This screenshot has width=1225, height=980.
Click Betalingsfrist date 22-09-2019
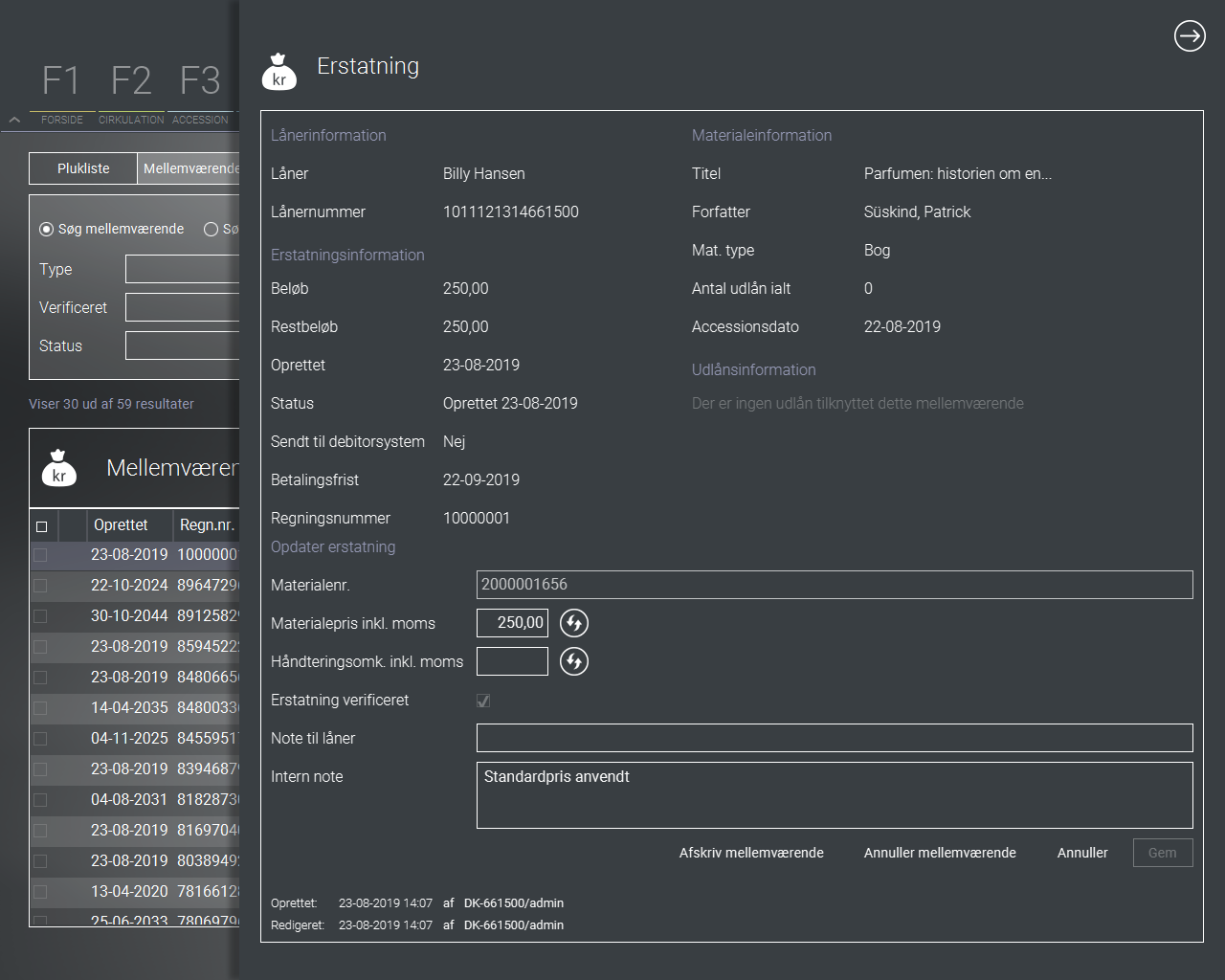pos(481,480)
